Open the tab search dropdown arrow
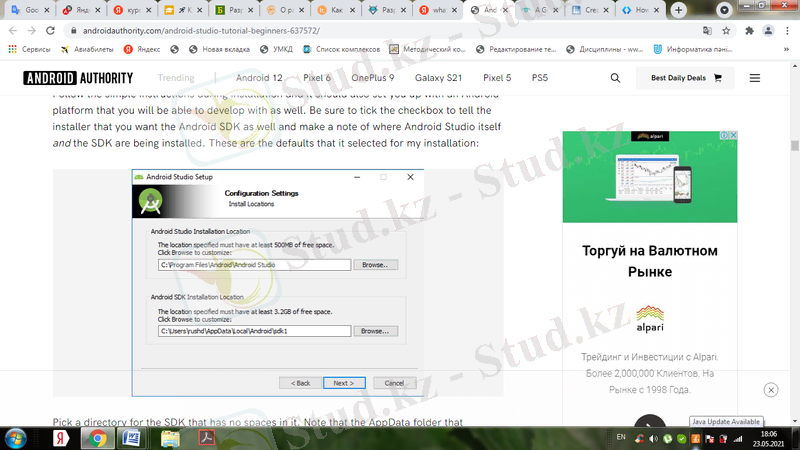 pos(724,10)
